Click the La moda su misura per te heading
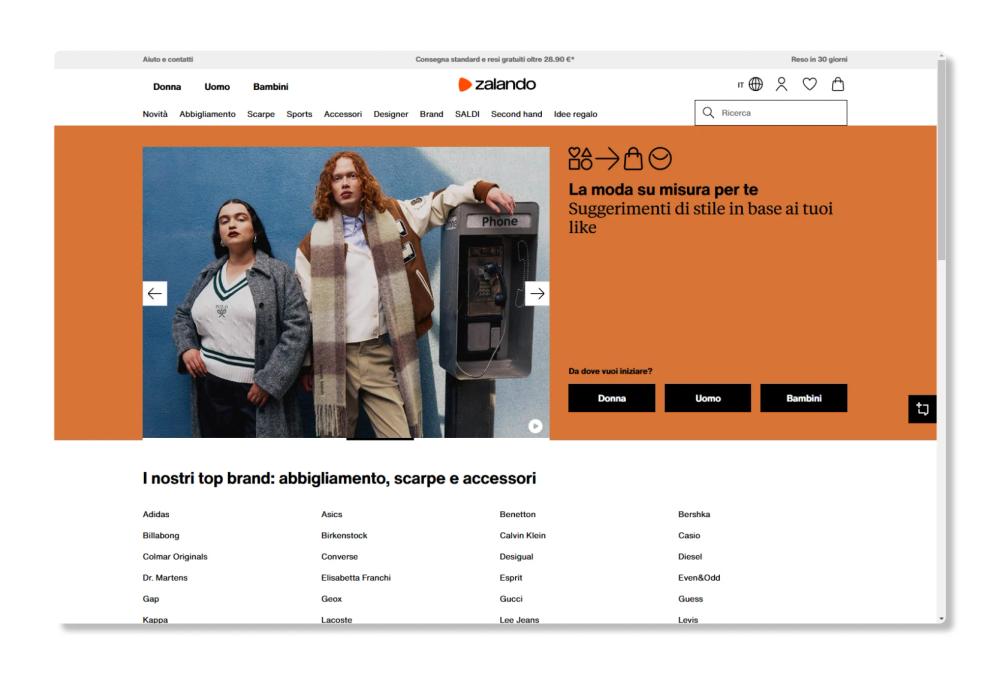1000x674 pixels. pos(663,189)
